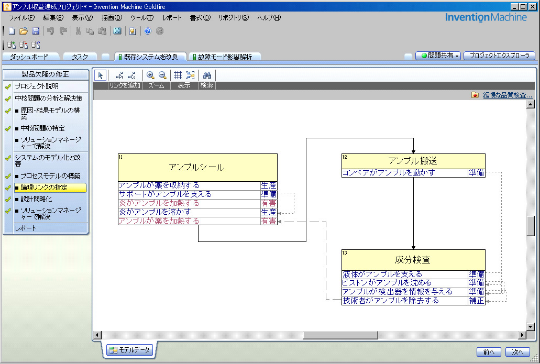Click the blue help question mark icon
The image size is (540, 364).
tap(148, 31)
